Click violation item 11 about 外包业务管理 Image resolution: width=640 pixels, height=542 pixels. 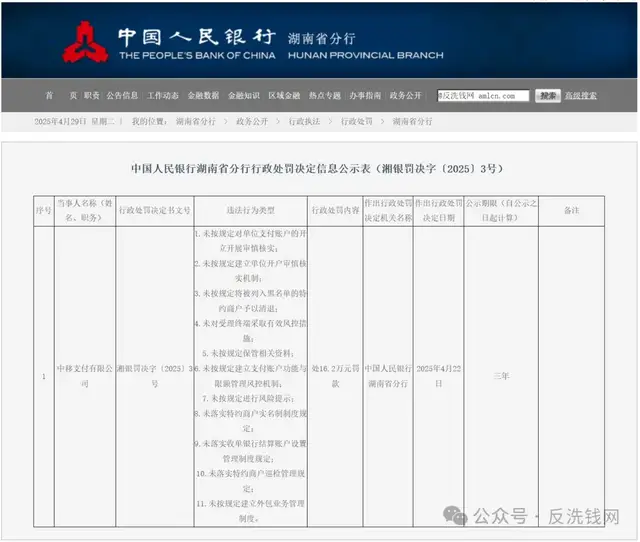coord(251,511)
